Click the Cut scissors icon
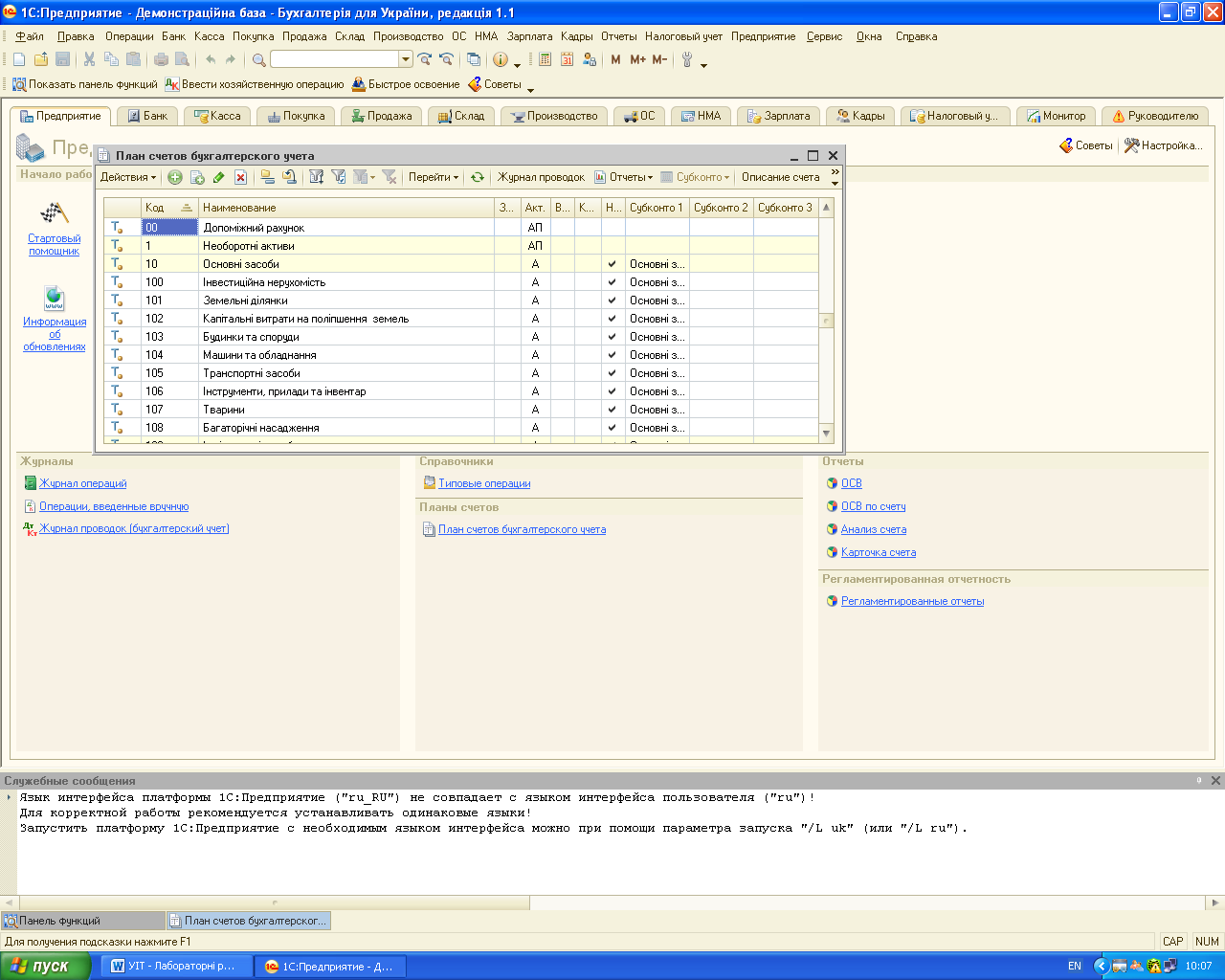The height and width of the screenshot is (980, 1225). coord(89,59)
